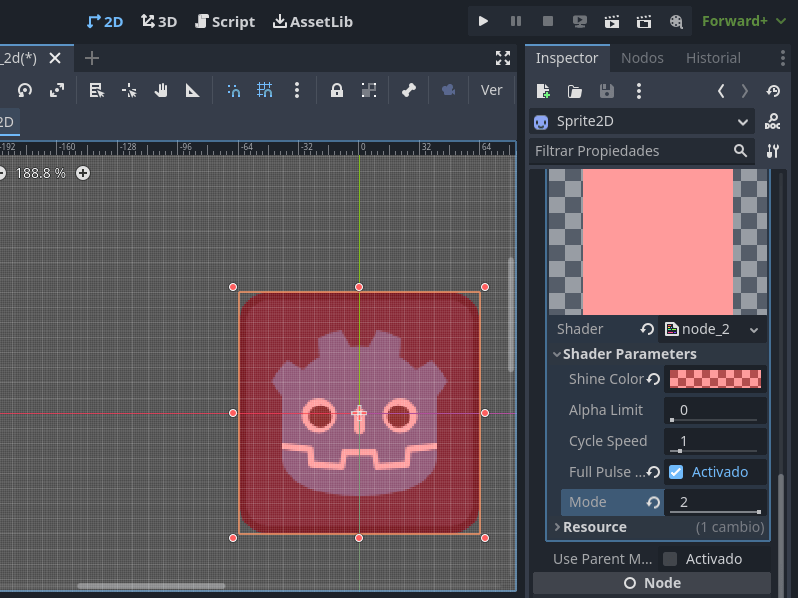Switch to the 3D workspace
The height and width of the screenshot is (598, 798).
[159, 21]
